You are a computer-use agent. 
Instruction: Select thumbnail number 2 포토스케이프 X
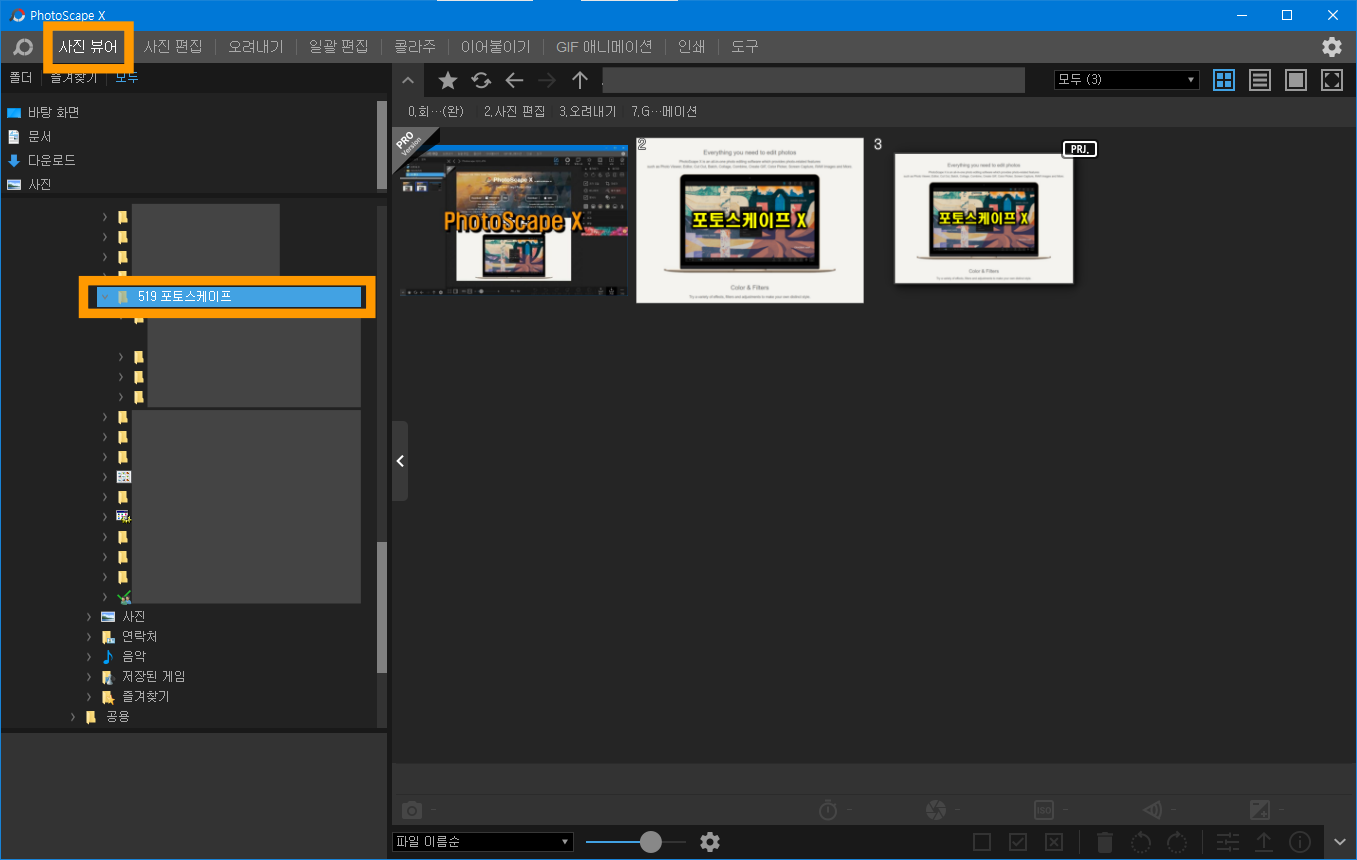750,220
